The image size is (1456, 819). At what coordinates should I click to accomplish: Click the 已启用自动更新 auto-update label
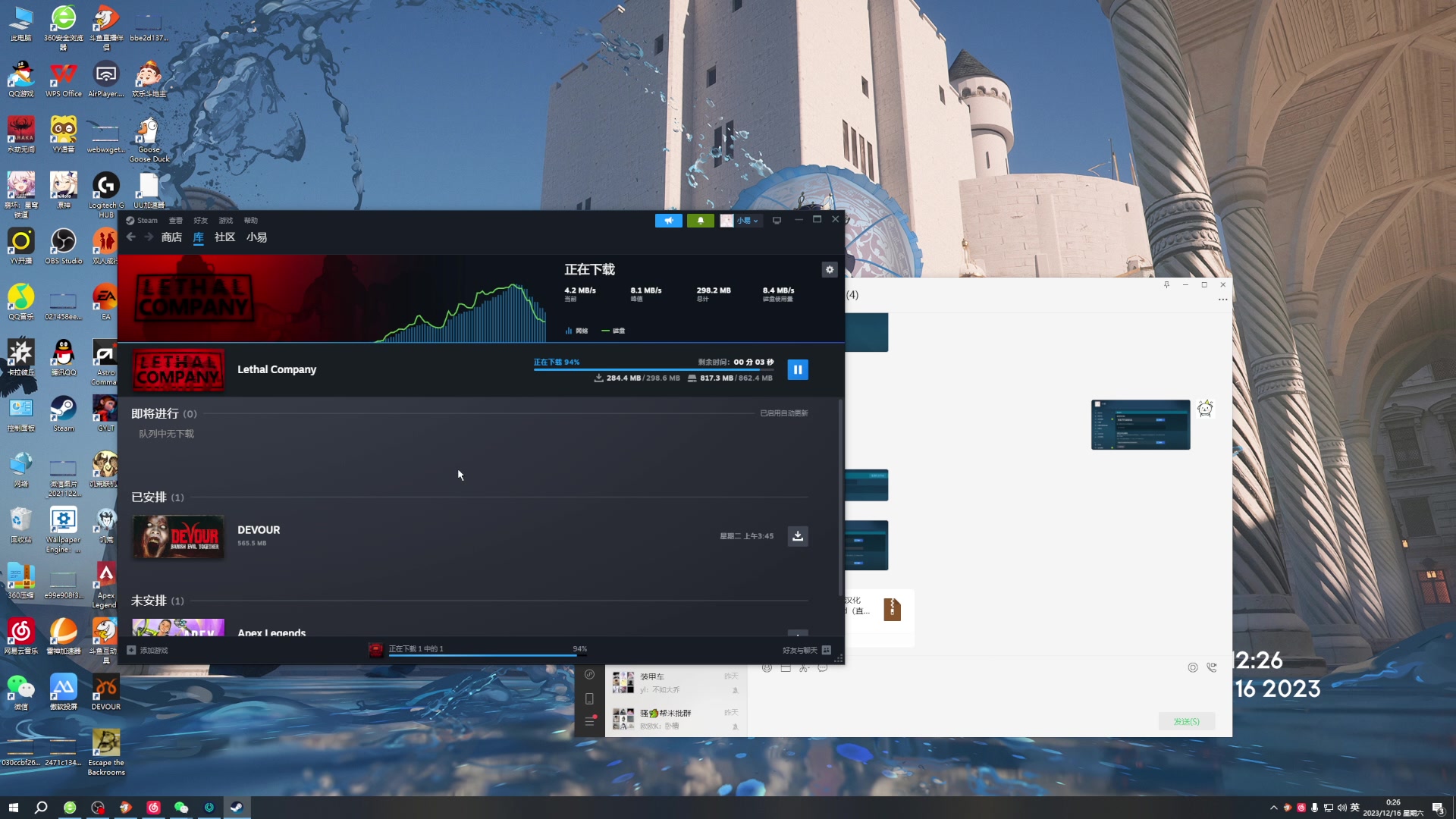[x=784, y=413]
